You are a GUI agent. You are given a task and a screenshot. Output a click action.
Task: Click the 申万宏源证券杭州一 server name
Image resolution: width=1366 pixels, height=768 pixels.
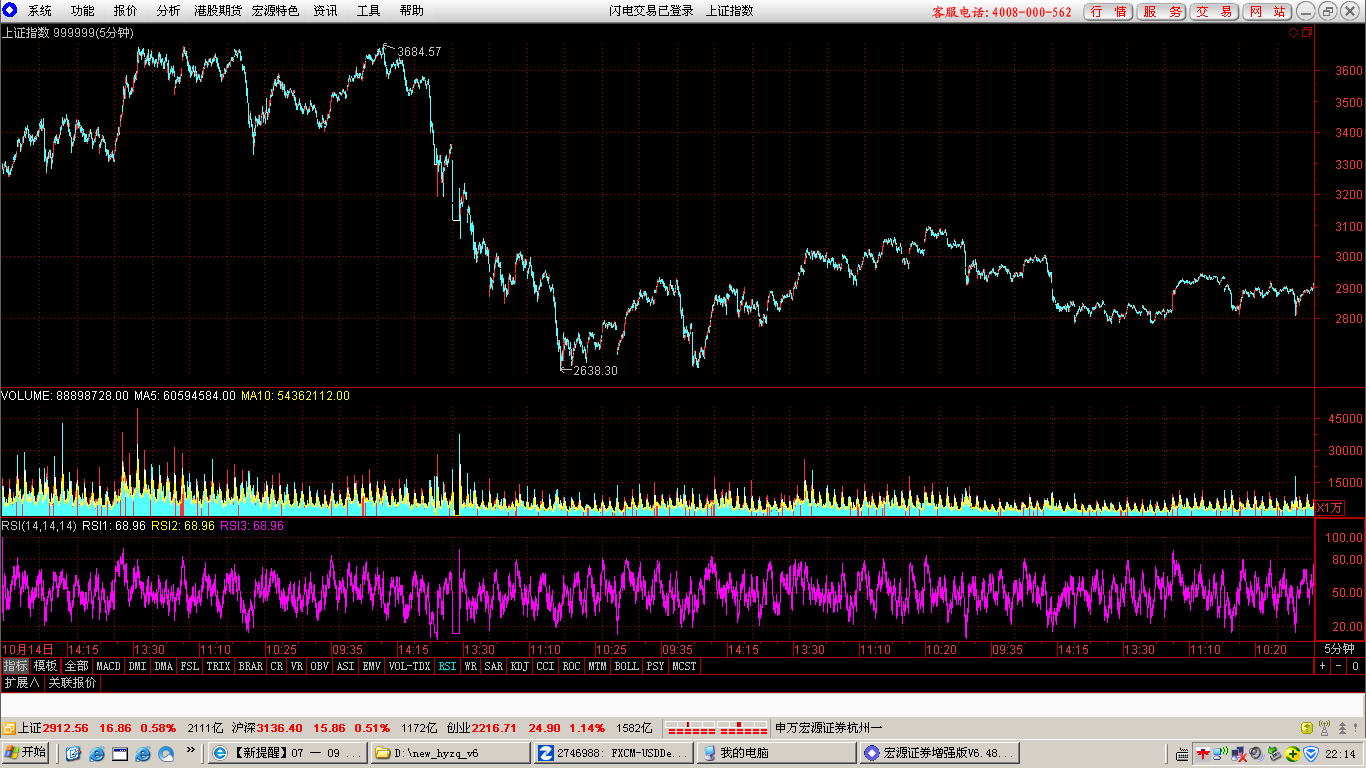pyautogui.click(x=829, y=728)
